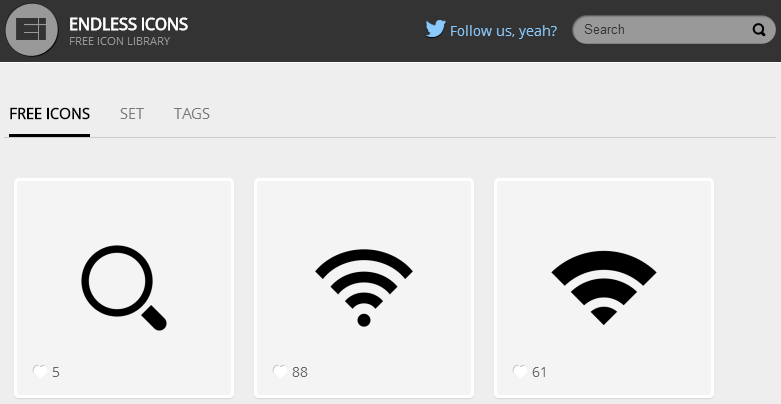Click the FREE ICON LIBRARY subtitle

point(119,42)
